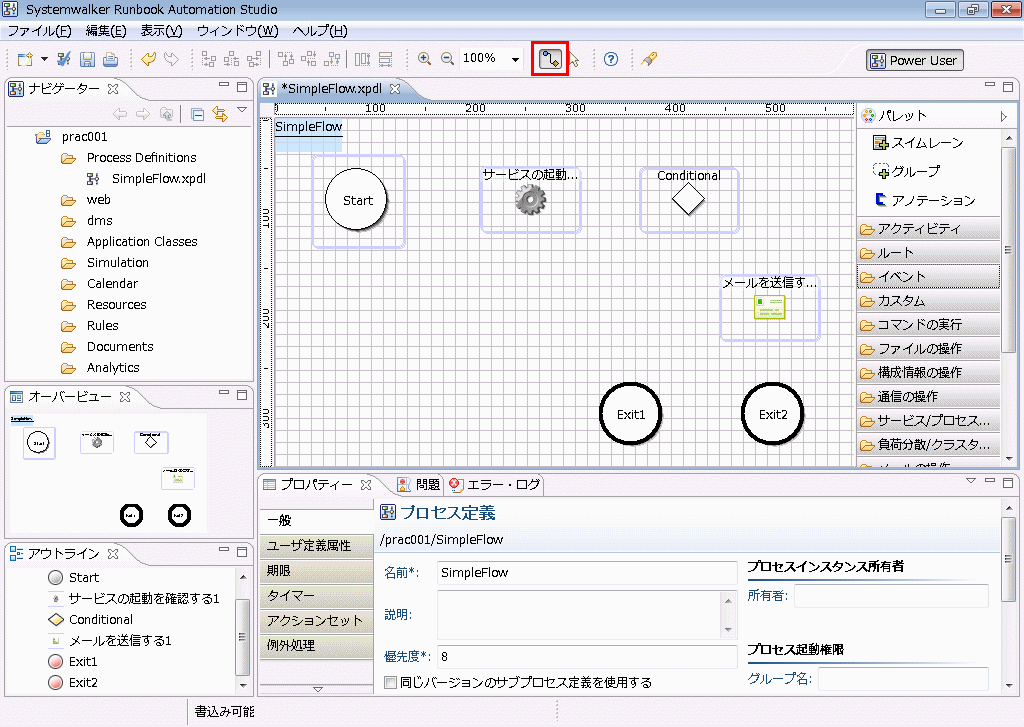Select ユーザ定義属性 property section
Viewport: 1024px width, 727px height.
(x=317, y=545)
